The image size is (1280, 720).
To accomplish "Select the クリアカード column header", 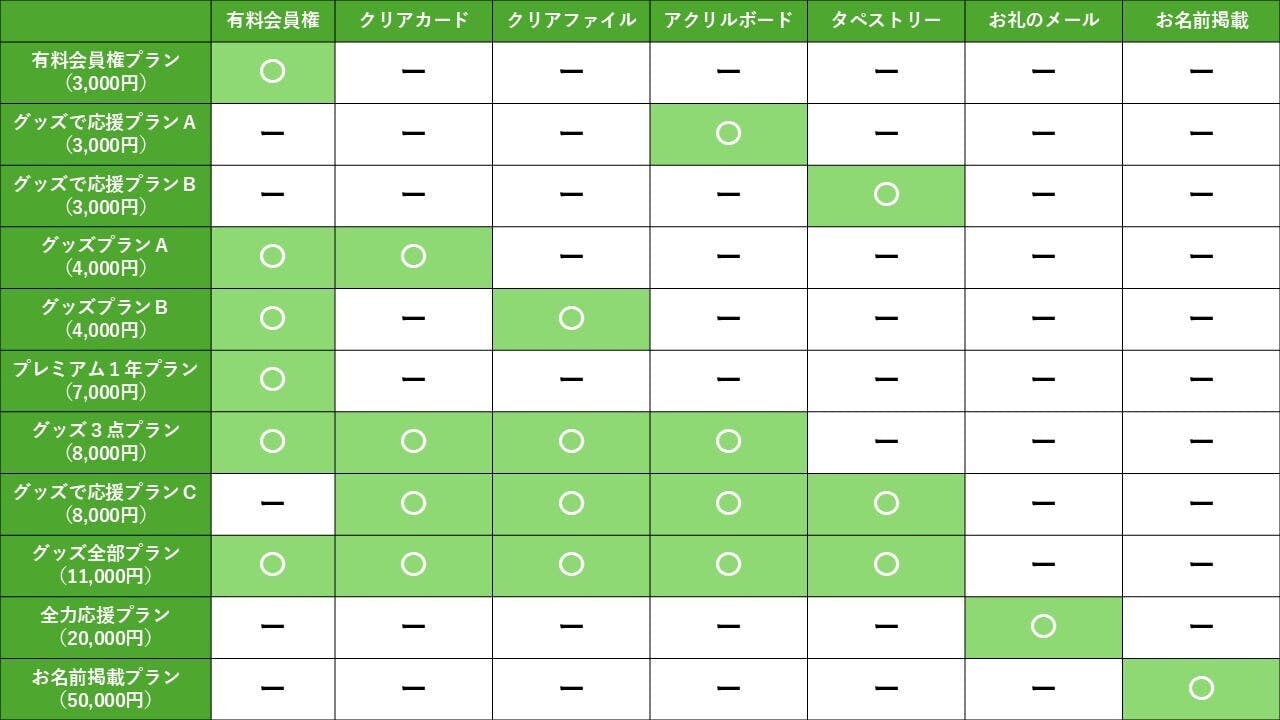I will click(x=413, y=21).
